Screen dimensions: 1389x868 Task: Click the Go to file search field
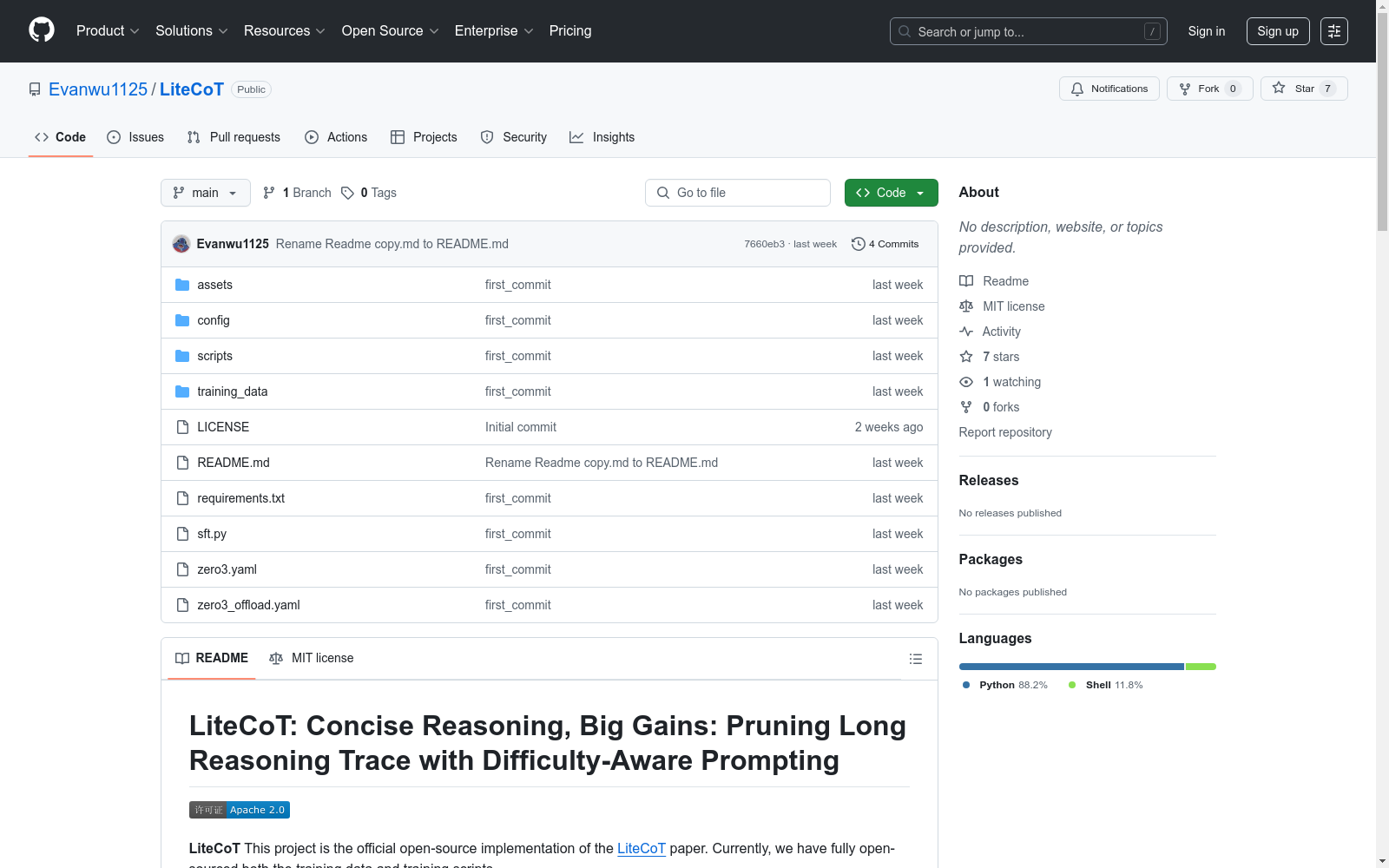[x=738, y=193]
